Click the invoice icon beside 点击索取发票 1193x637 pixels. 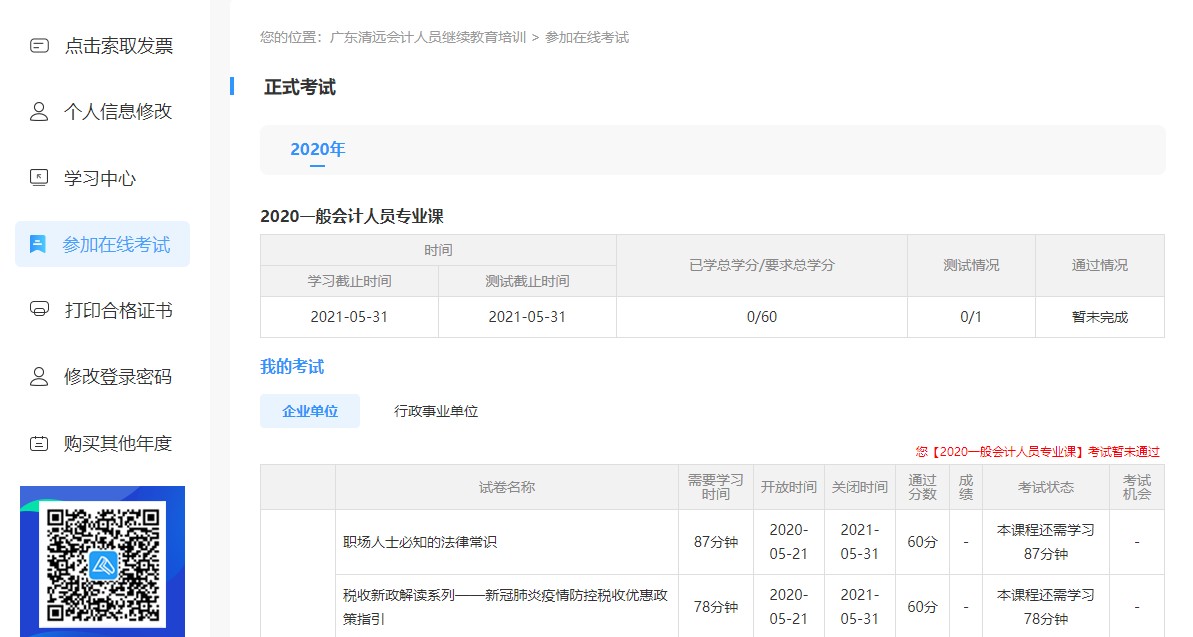[37, 45]
